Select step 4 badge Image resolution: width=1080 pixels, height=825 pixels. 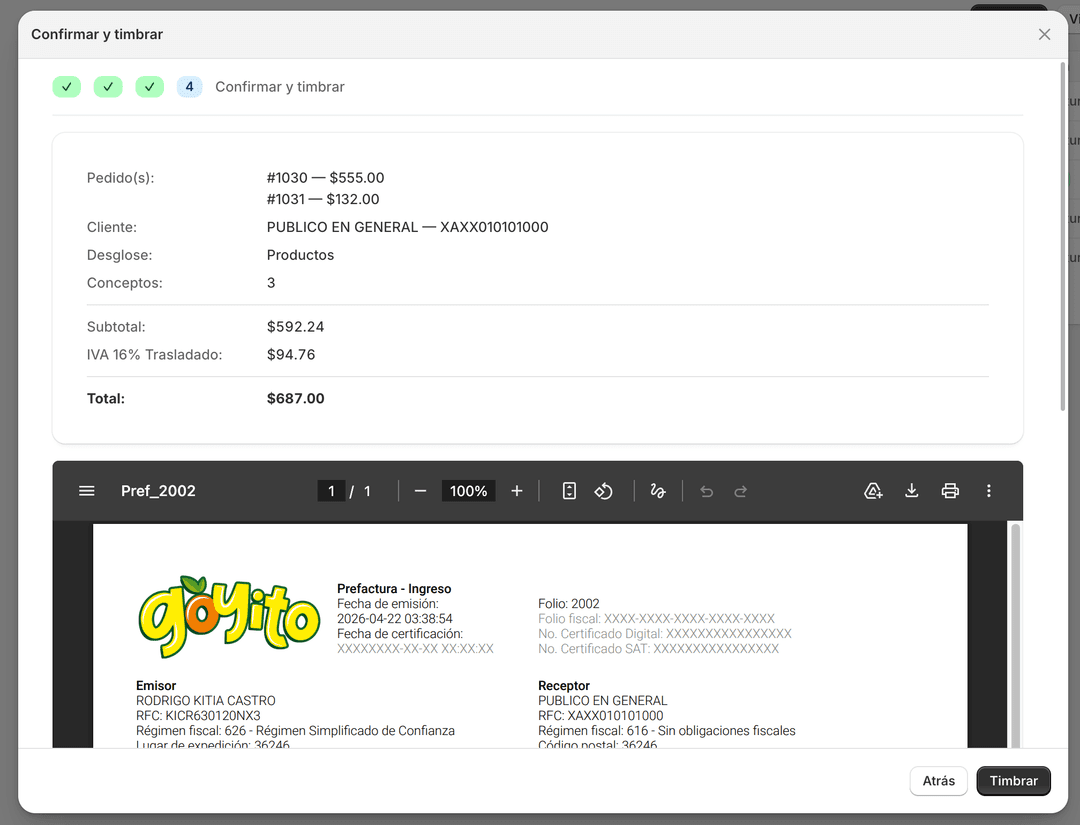point(189,87)
